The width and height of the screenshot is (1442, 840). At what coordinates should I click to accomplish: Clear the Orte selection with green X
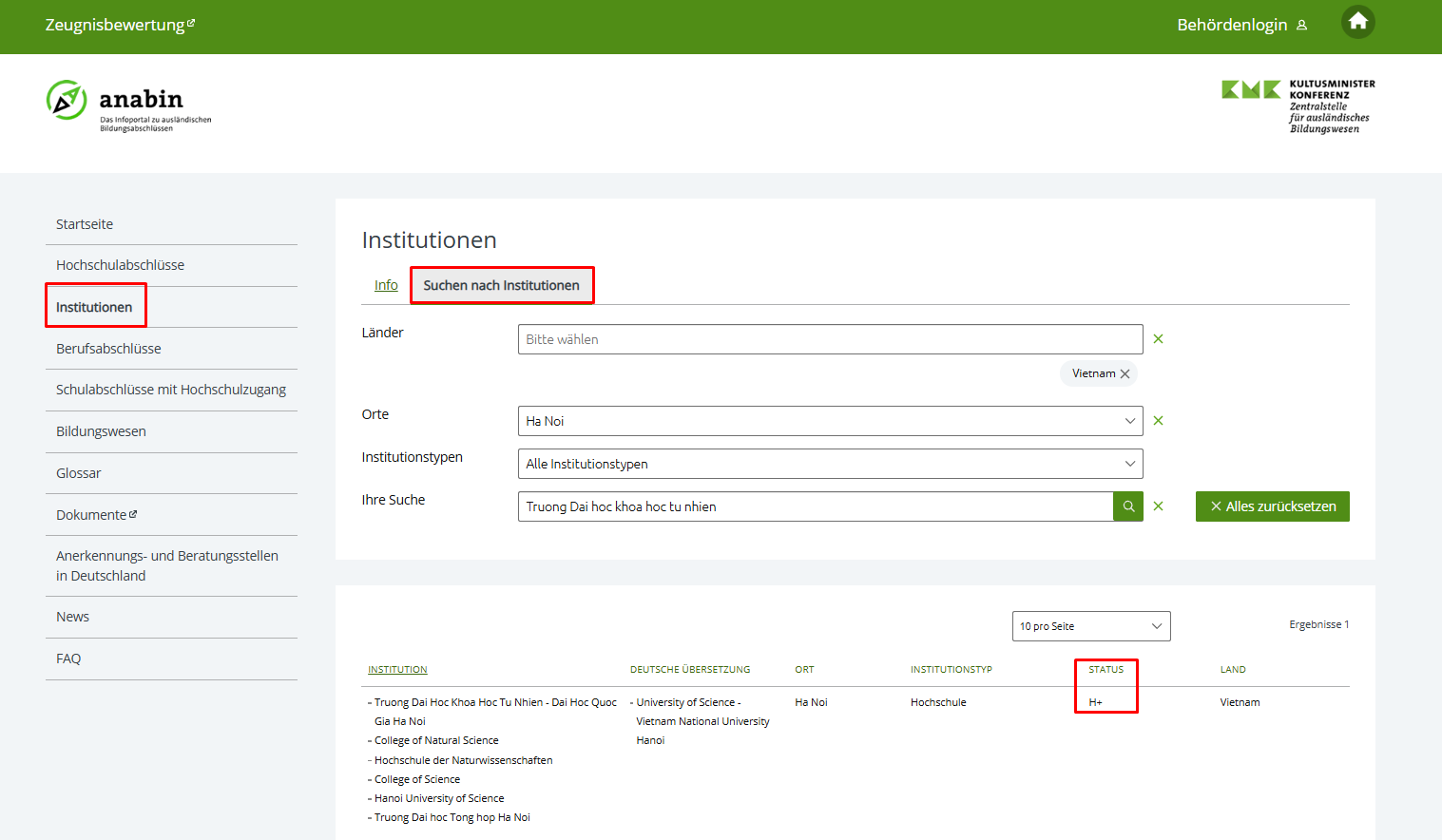tap(1158, 421)
